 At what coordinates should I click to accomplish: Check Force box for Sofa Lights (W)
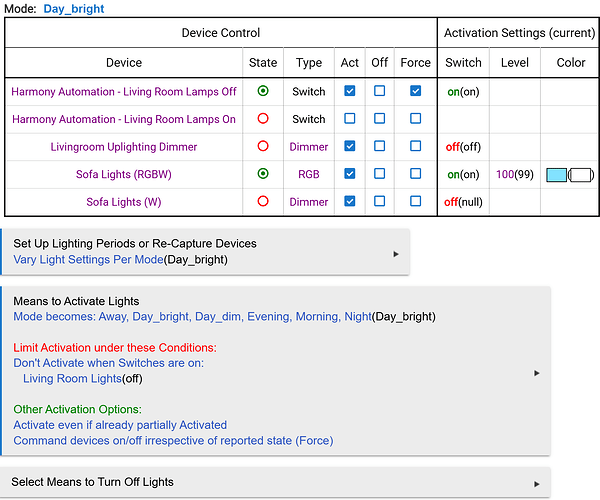416,201
